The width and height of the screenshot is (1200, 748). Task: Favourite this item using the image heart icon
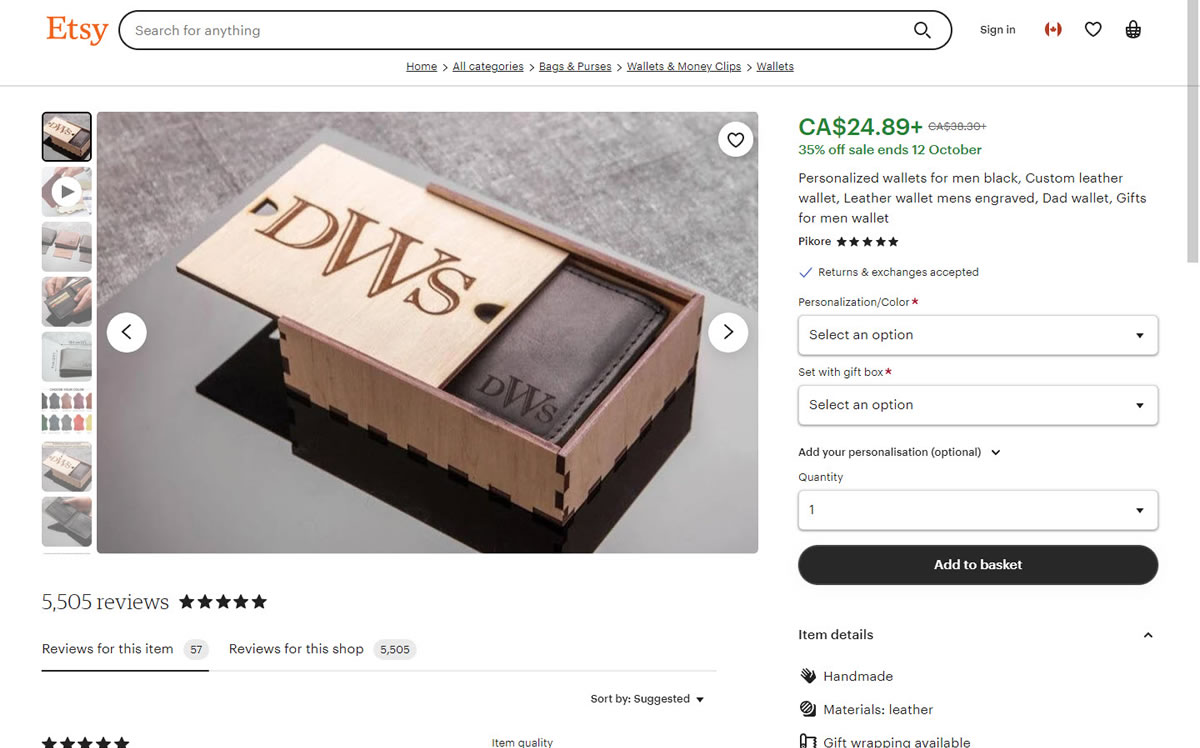[x=735, y=140]
